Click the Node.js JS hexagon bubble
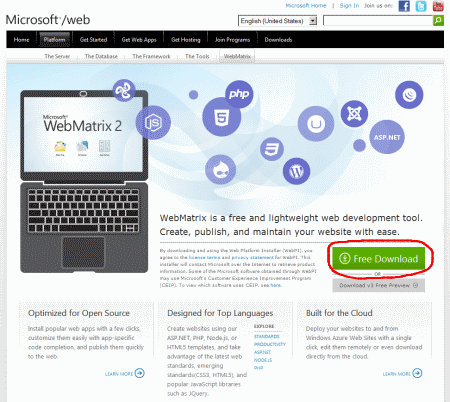The image size is (450, 402). (x=153, y=123)
